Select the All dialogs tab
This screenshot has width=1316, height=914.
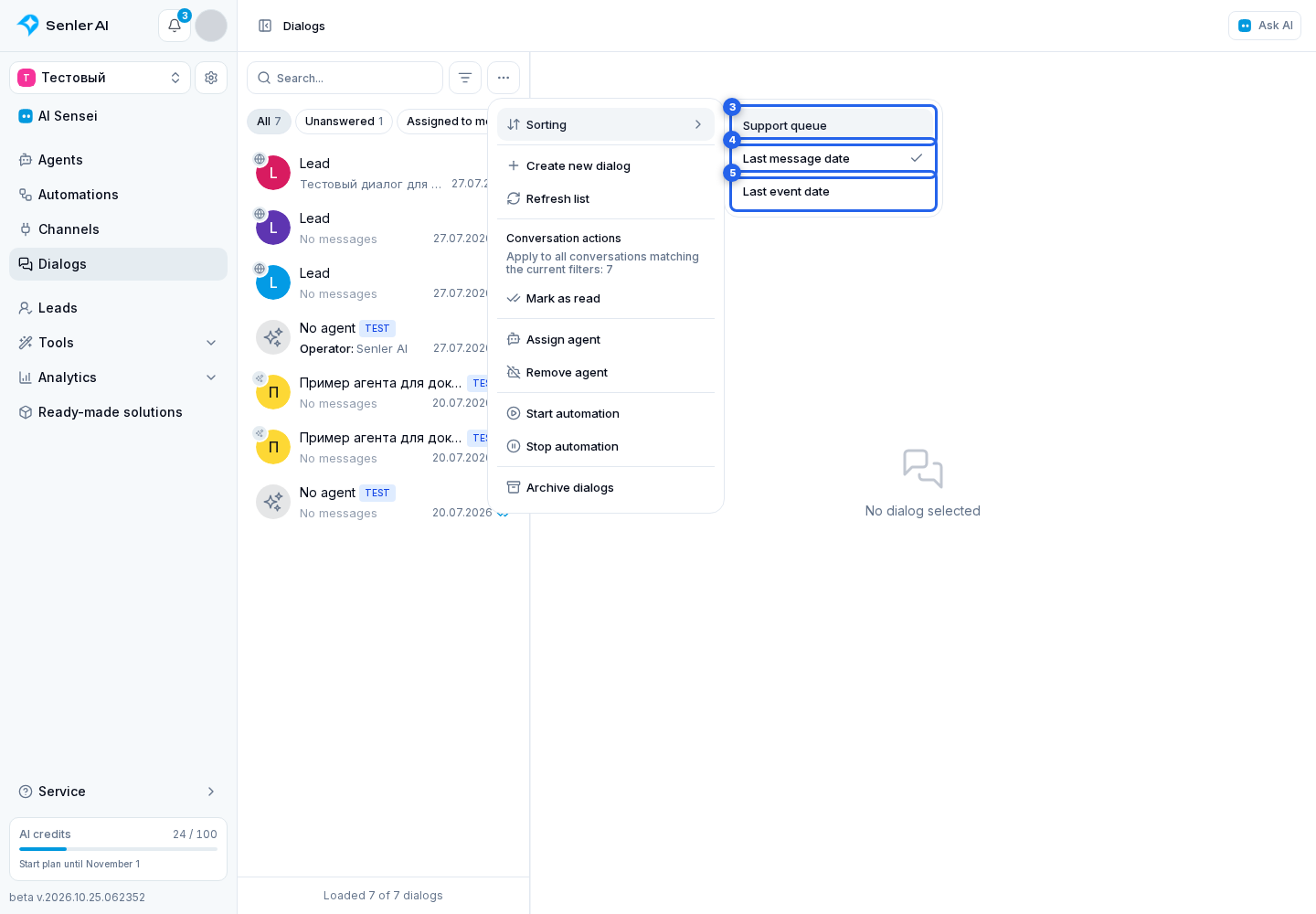click(x=269, y=122)
